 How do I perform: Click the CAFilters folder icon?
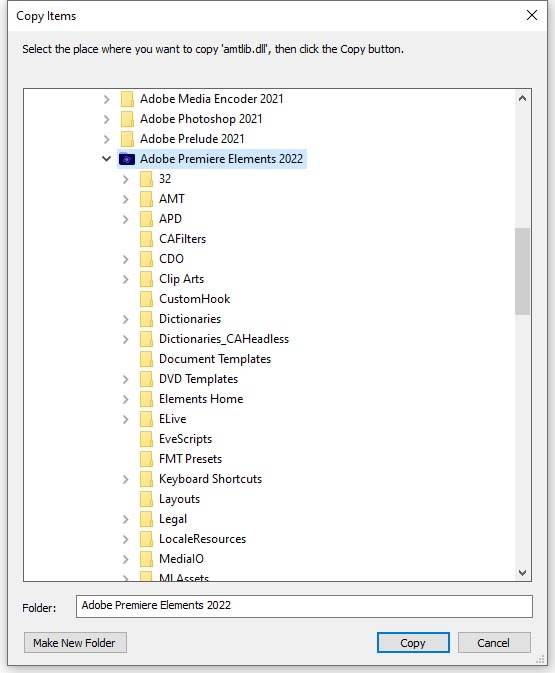[x=146, y=239]
